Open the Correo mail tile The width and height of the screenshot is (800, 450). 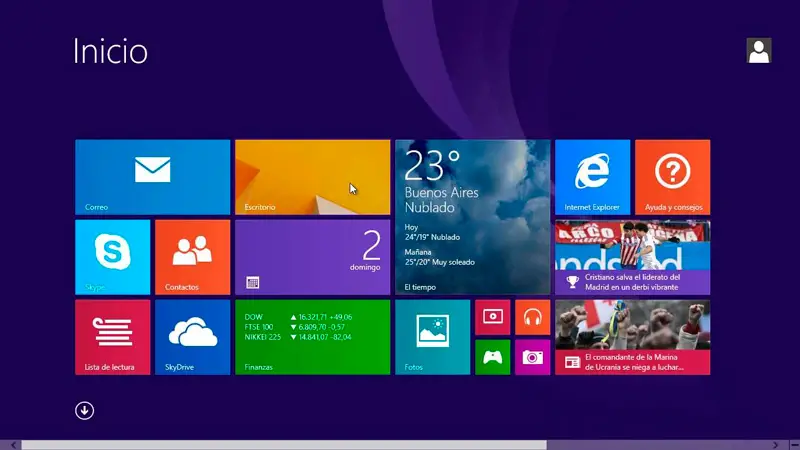[x=153, y=177]
